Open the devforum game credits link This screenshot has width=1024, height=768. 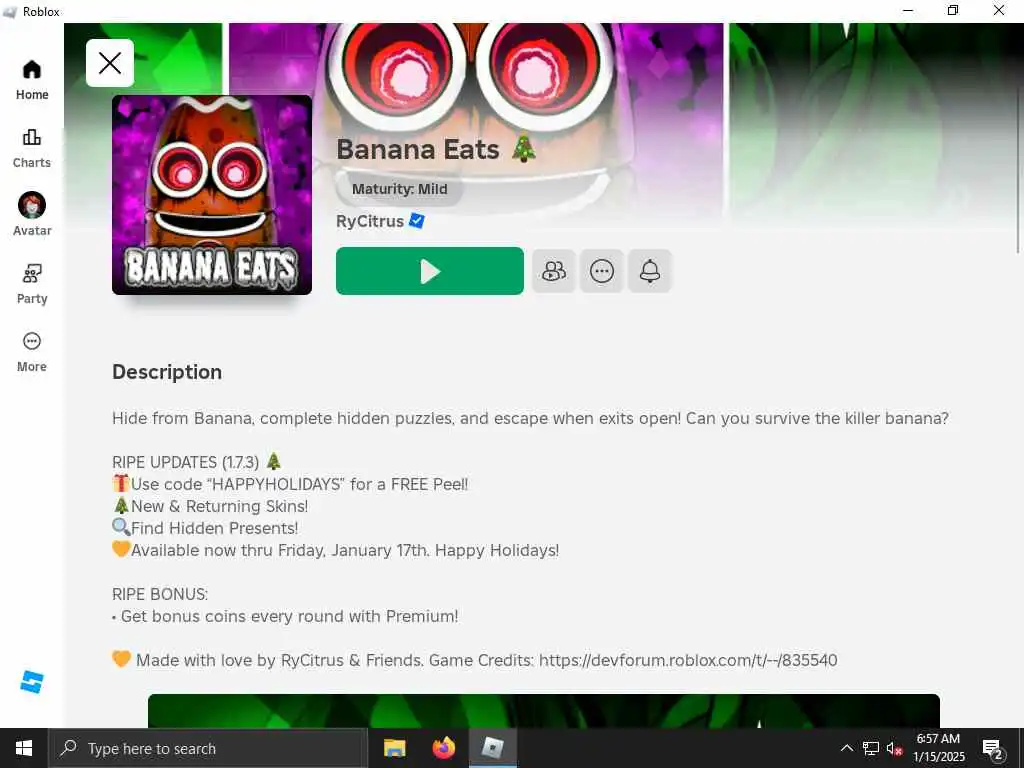pos(688,660)
